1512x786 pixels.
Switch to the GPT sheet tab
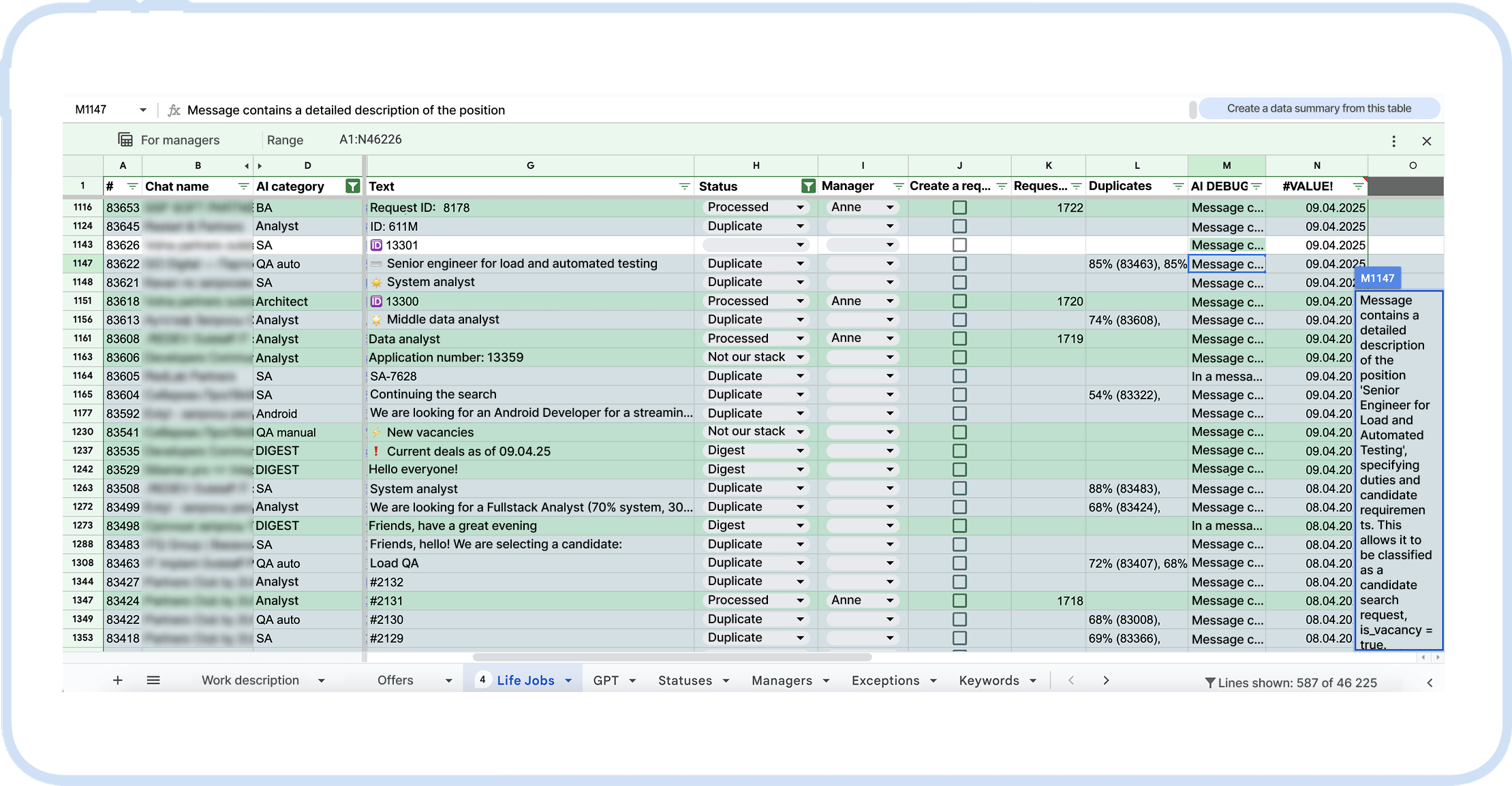pos(606,680)
